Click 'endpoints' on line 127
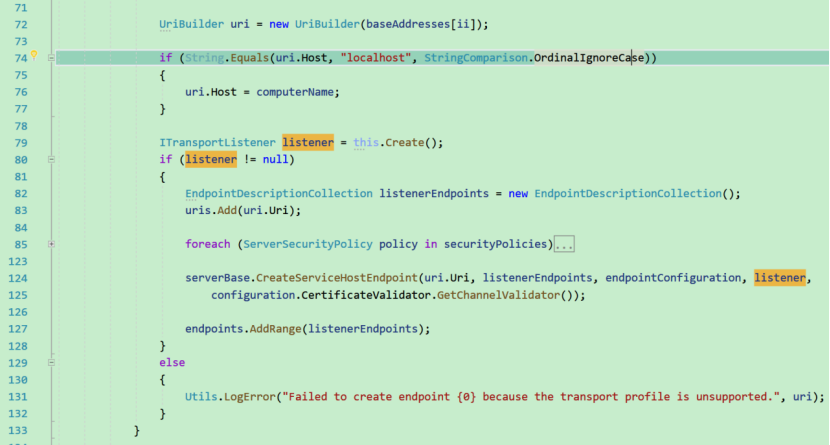 coord(214,329)
